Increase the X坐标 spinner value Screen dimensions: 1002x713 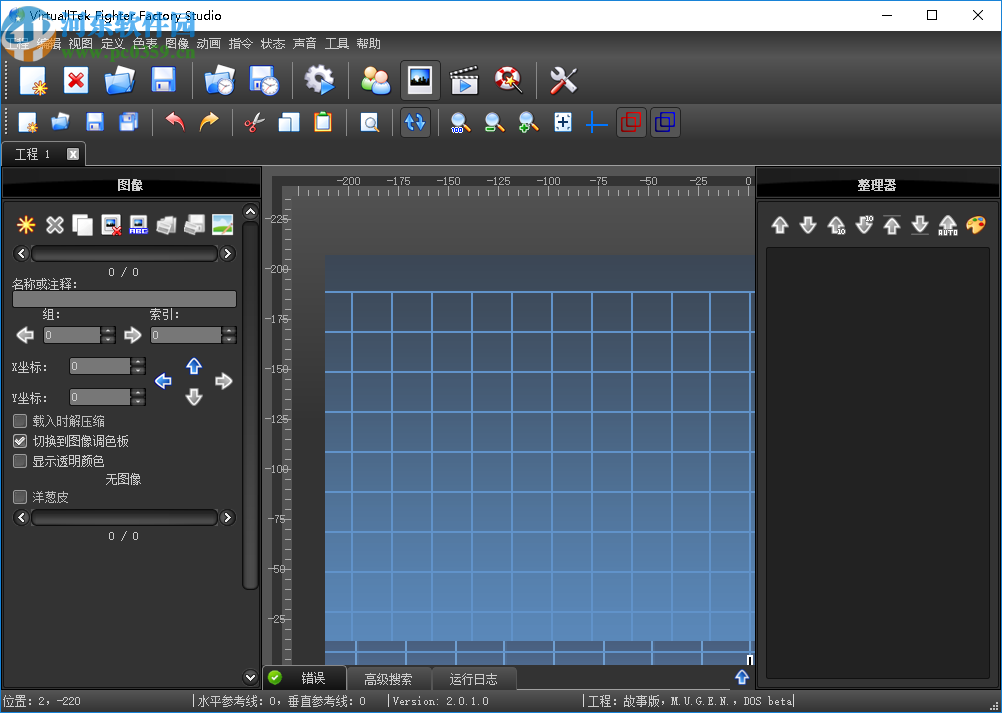point(138,362)
